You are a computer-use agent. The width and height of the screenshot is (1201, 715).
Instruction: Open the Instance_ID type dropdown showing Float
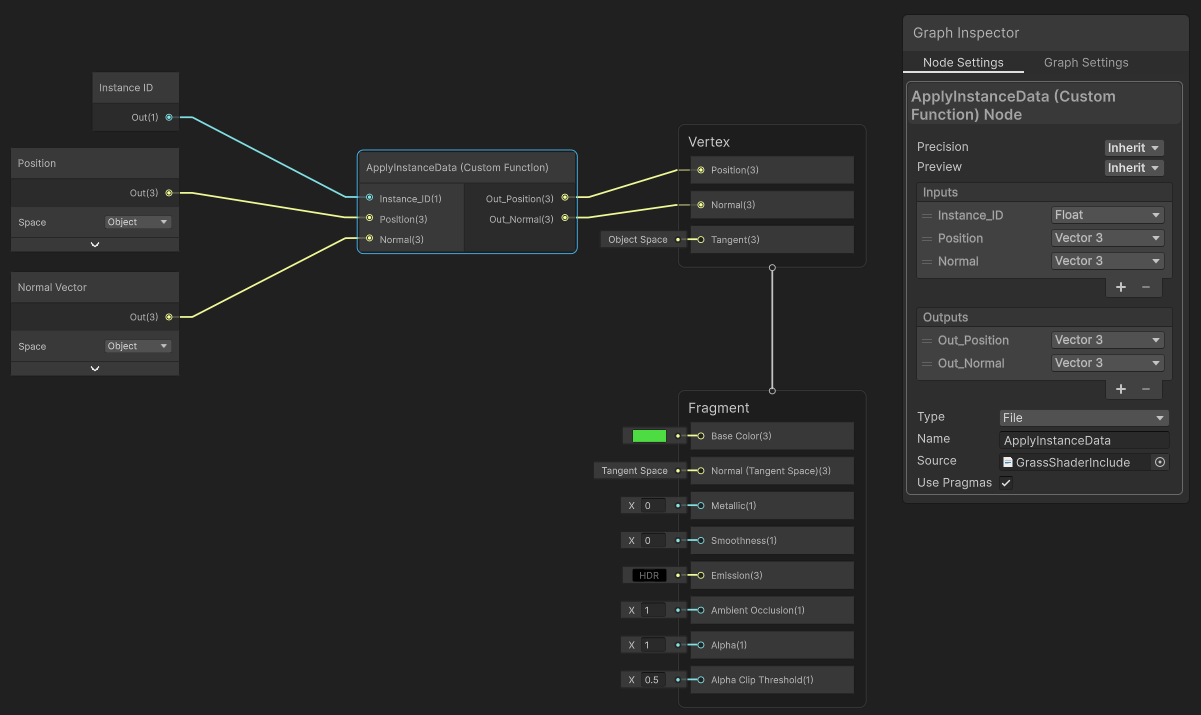coord(1107,214)
